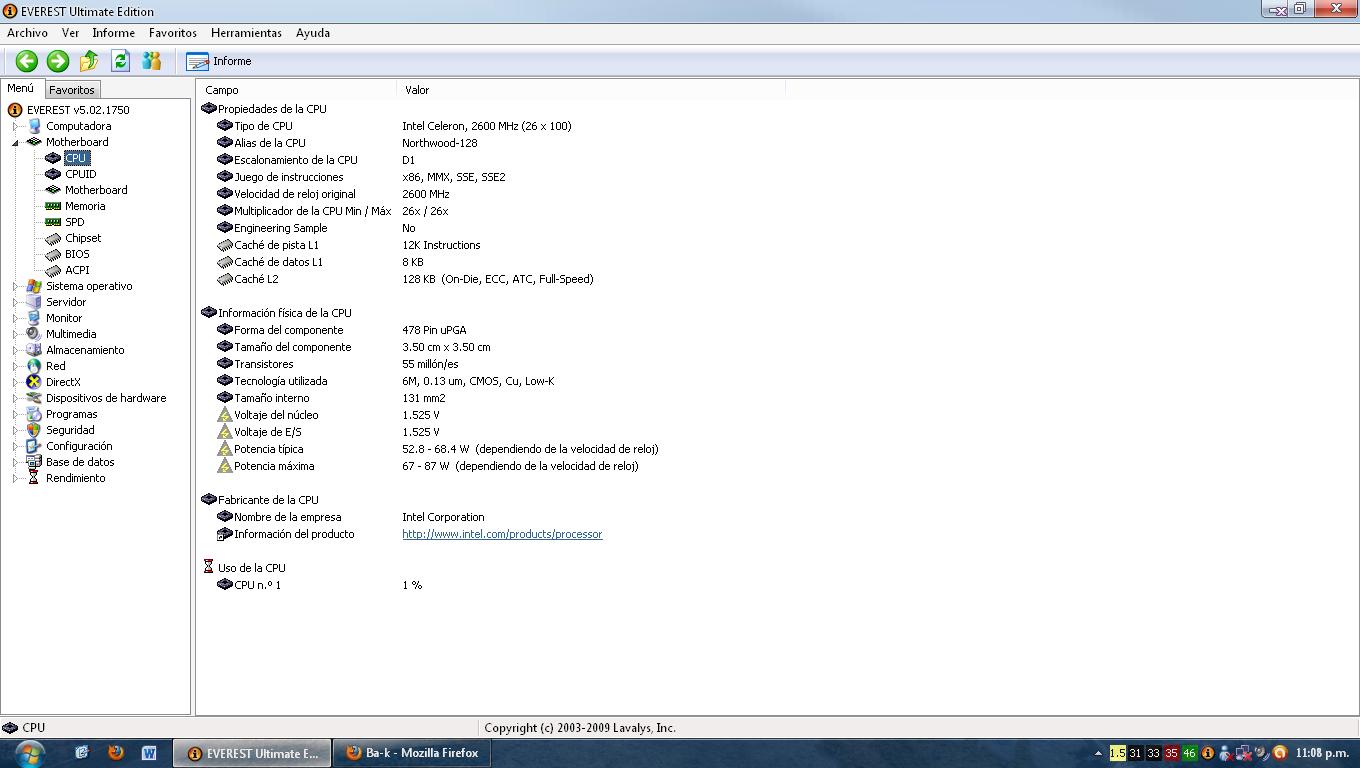Image resolution: width=1360 pixels, height=768 pixels.
Task: Launch Word from the taskbar quick launch
Action: point(149,753)
